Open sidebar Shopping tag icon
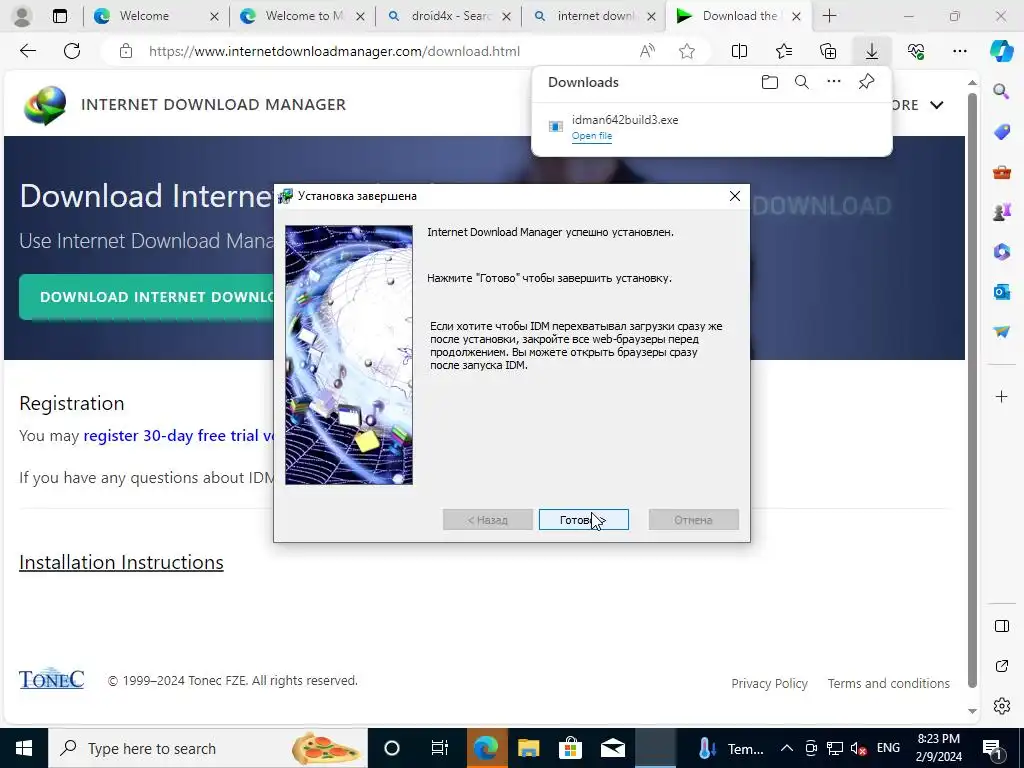1024x768 pixels. point(1001,132)
